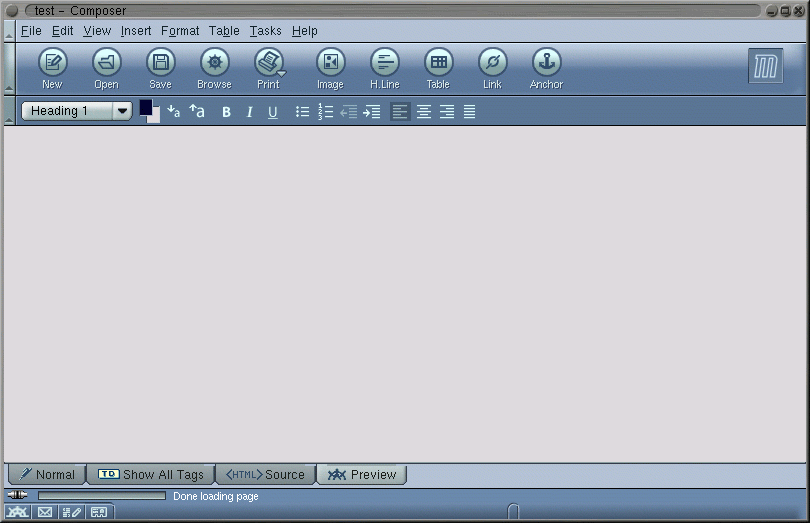
Task: Open Mail from the status bar envelope icon
Action: pos(45,513)
